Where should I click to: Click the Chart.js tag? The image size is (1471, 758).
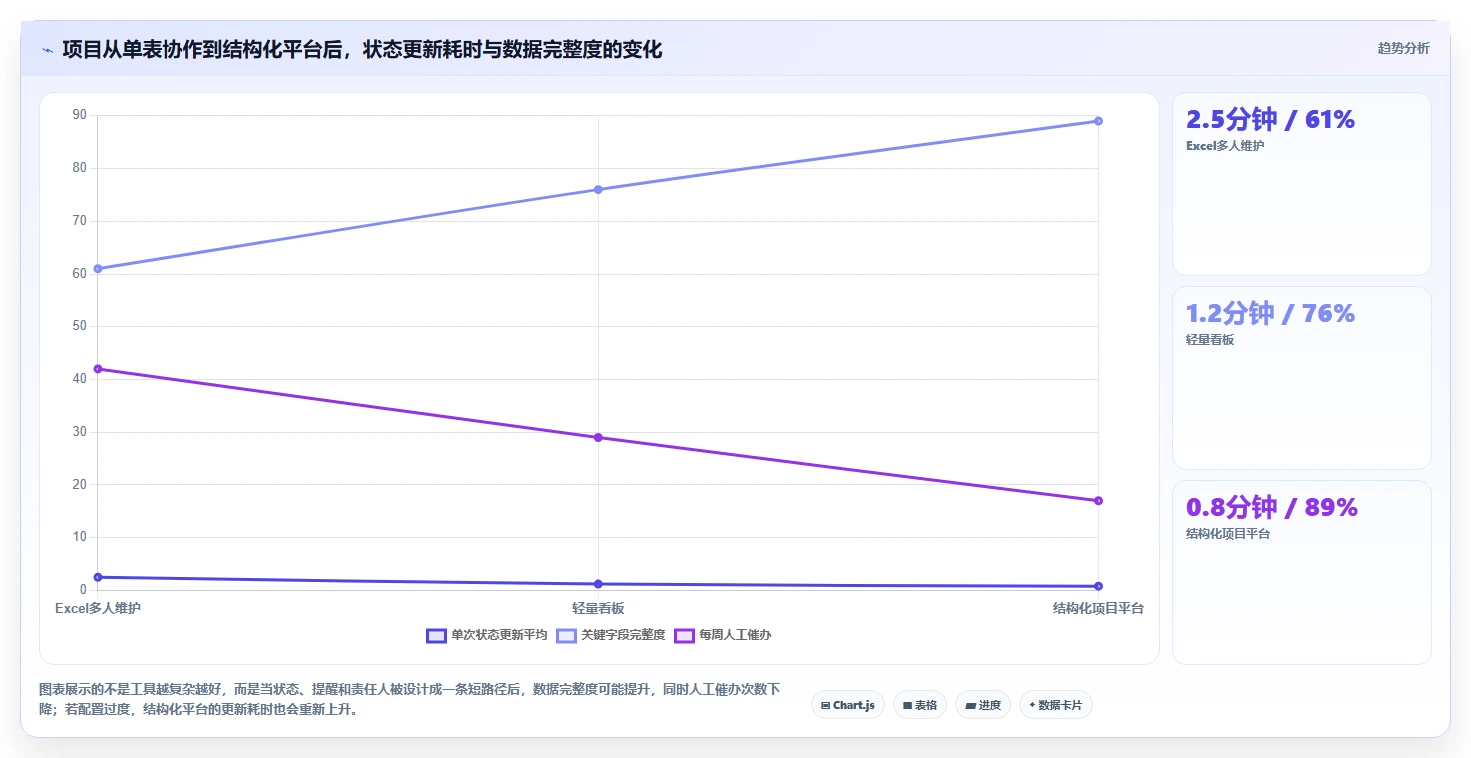[847, 705]
